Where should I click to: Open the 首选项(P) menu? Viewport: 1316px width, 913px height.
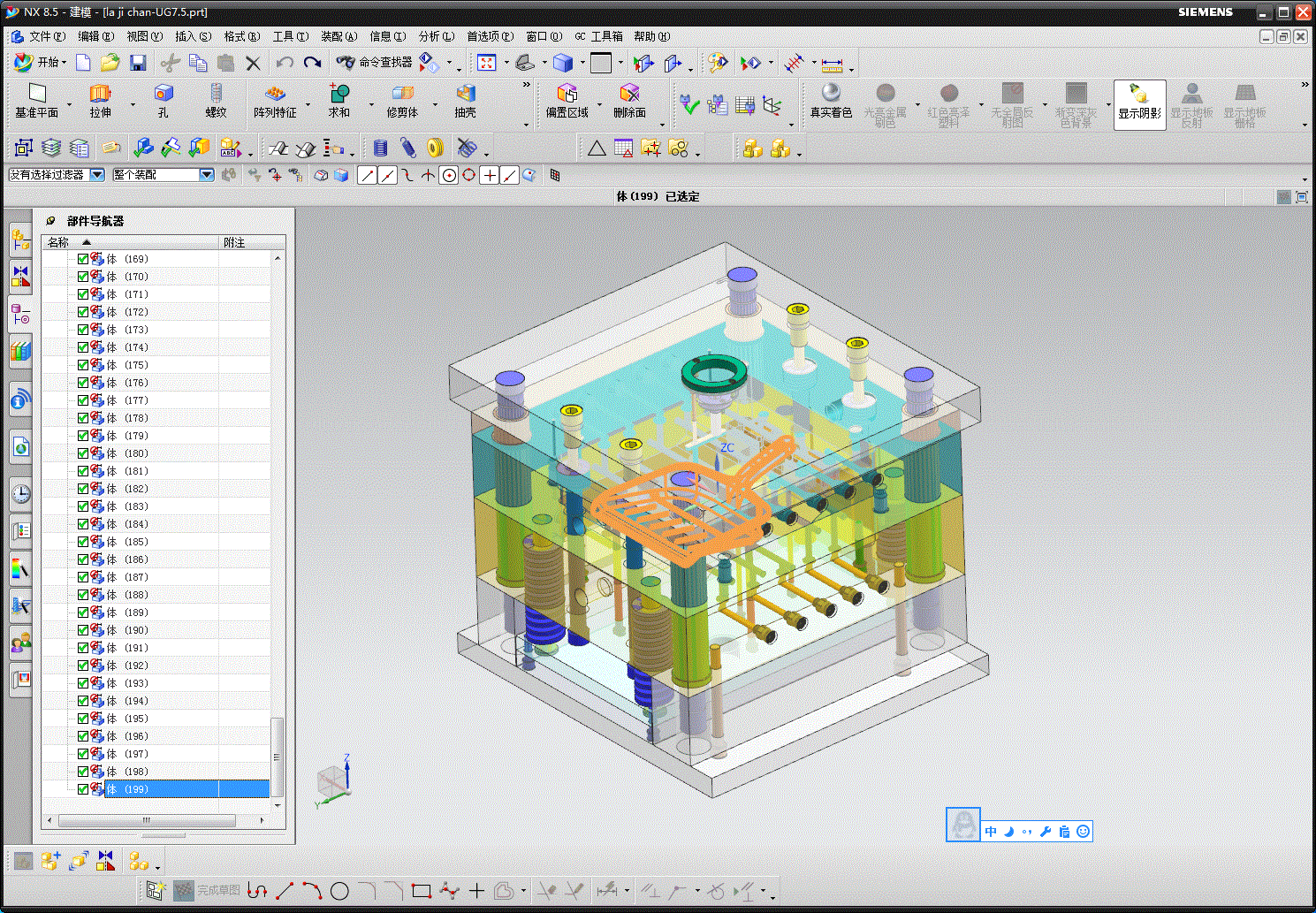(x=490, y=36)
